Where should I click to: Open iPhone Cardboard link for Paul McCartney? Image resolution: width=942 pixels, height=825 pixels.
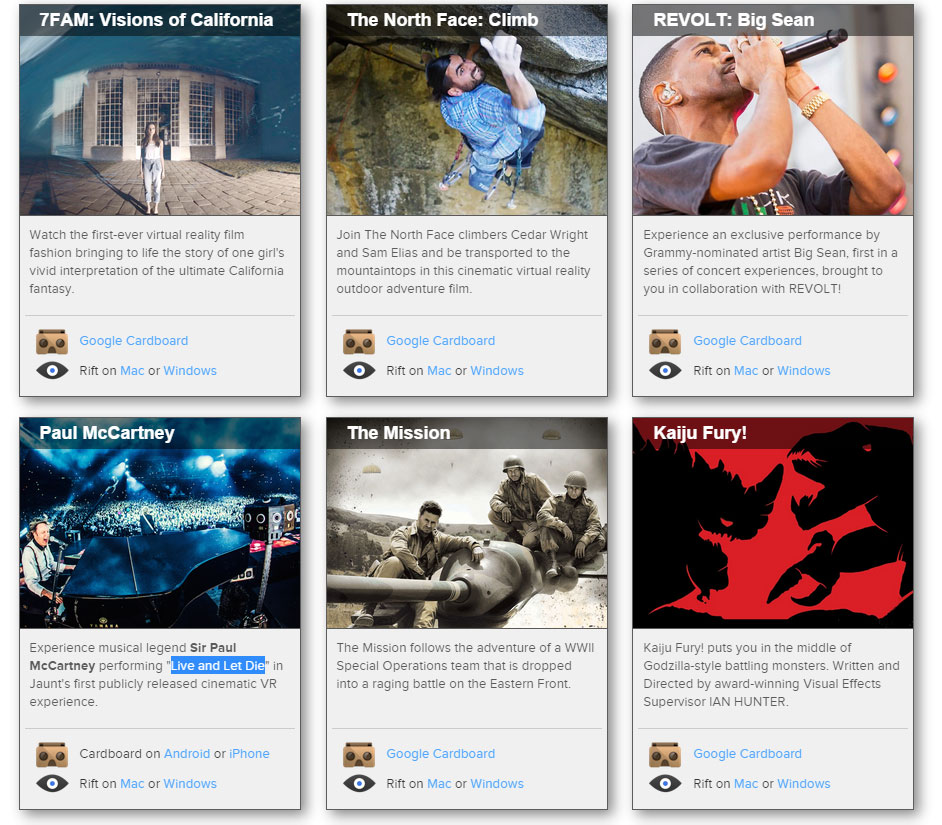[249, 753]
